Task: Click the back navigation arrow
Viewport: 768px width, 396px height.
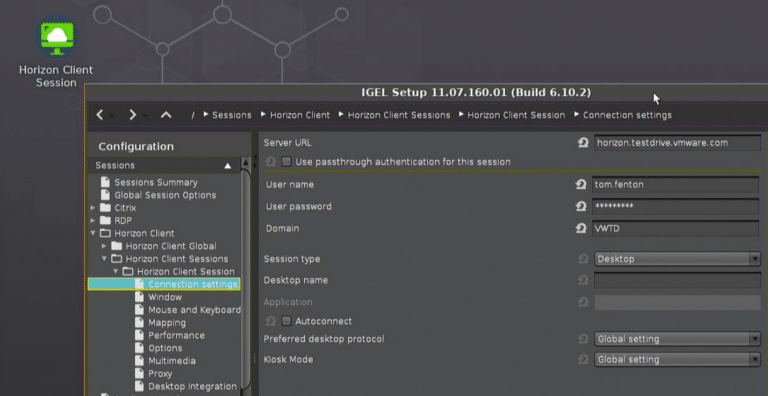Action: coord(100,115)
